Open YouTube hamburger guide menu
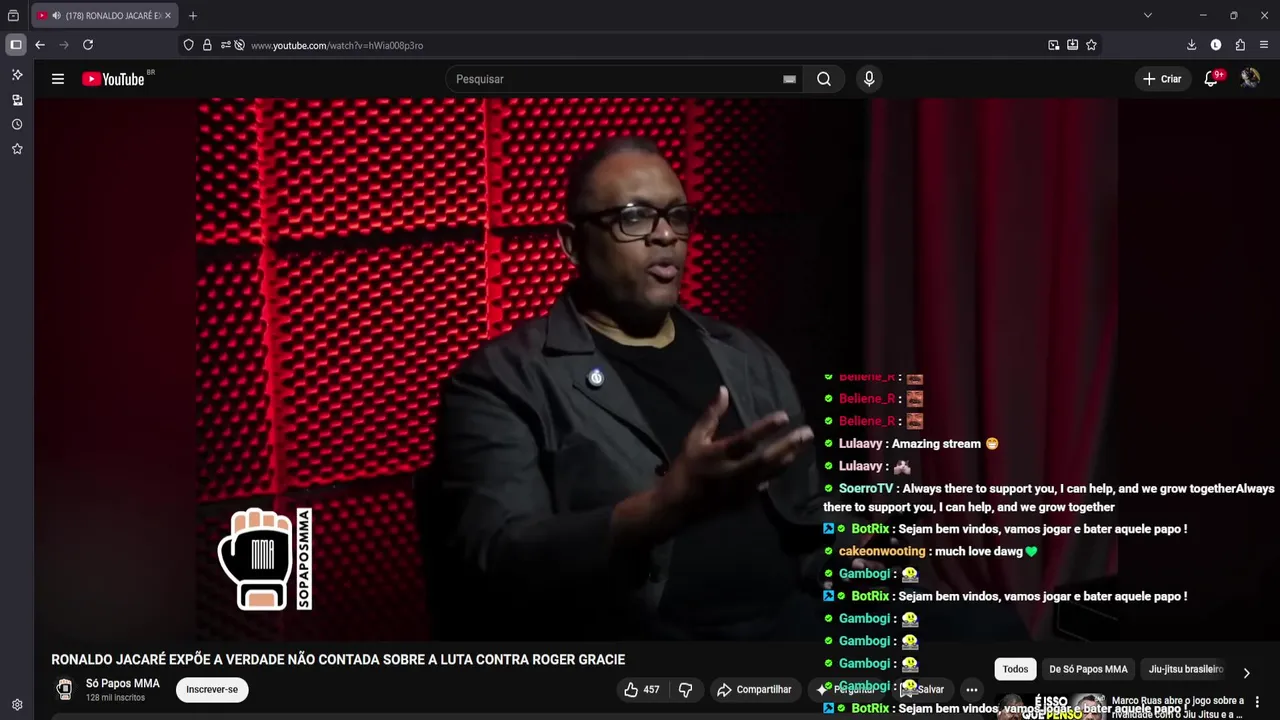 [x=58, y=79]
